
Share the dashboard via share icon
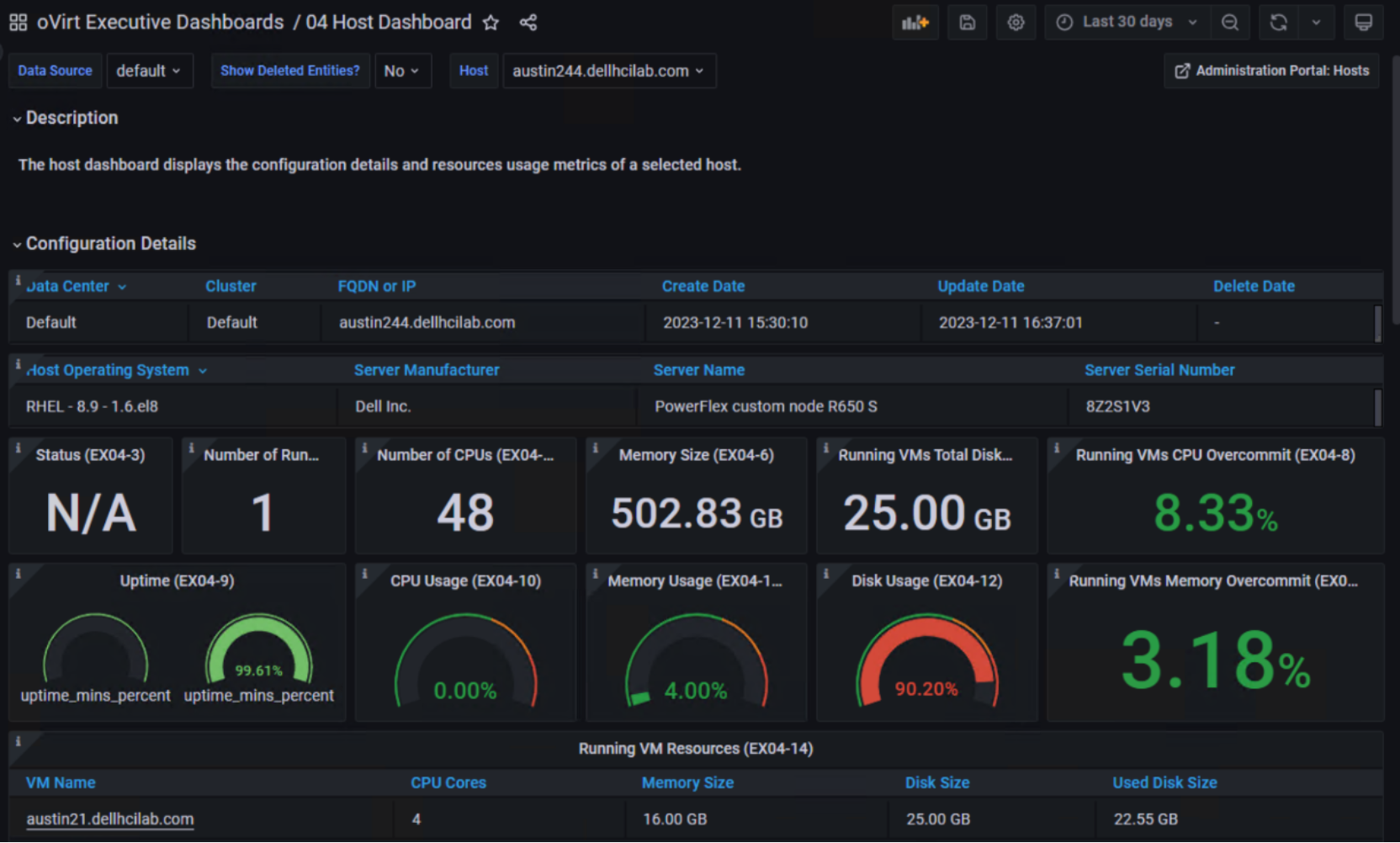(528, 23)
